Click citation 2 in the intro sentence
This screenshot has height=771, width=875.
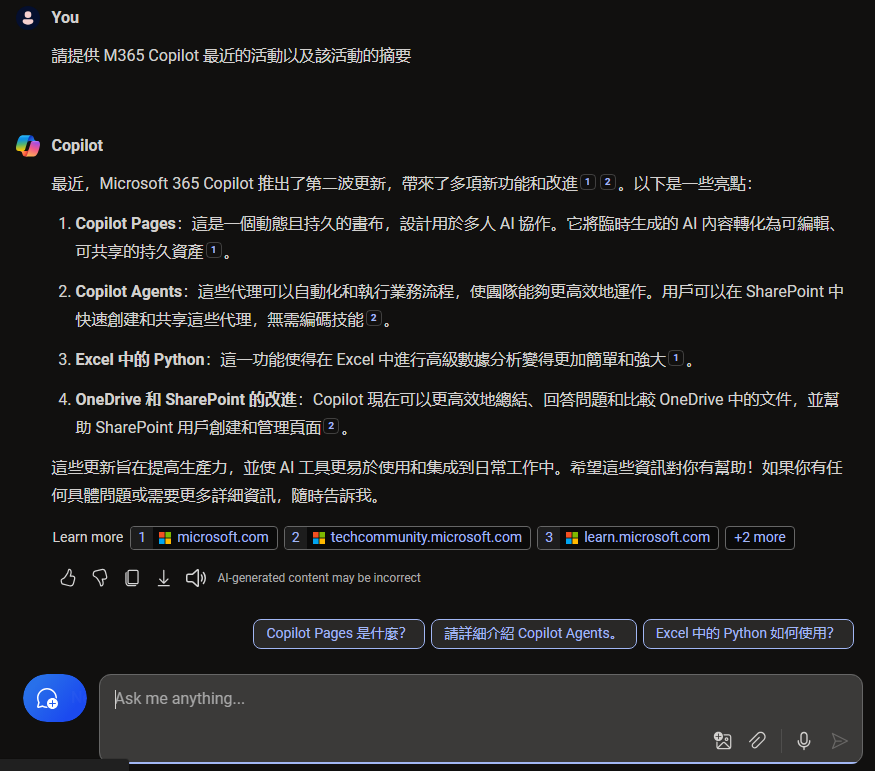coord(608,182)
